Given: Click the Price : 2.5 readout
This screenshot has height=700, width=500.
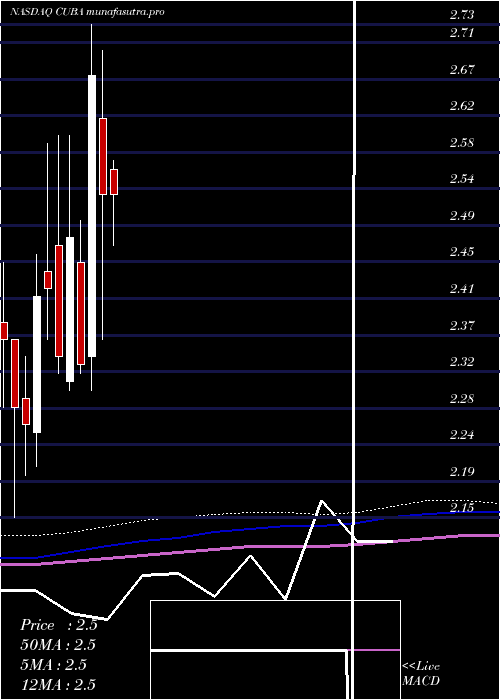Looking at the screenshot, I should click(58, 625).
